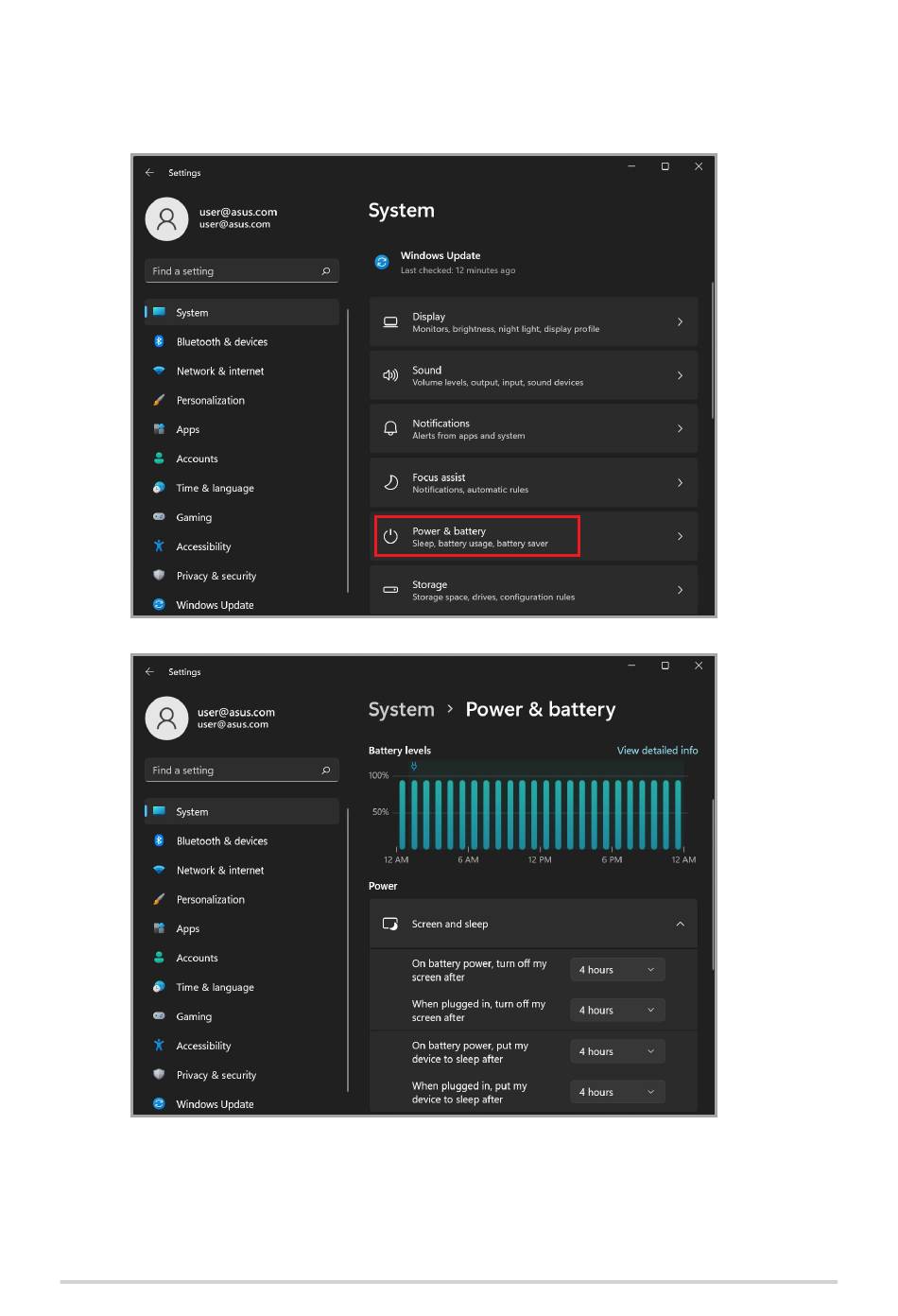Click the View detailed info link
Viewport: 898px width, 1316px height.
657,751
